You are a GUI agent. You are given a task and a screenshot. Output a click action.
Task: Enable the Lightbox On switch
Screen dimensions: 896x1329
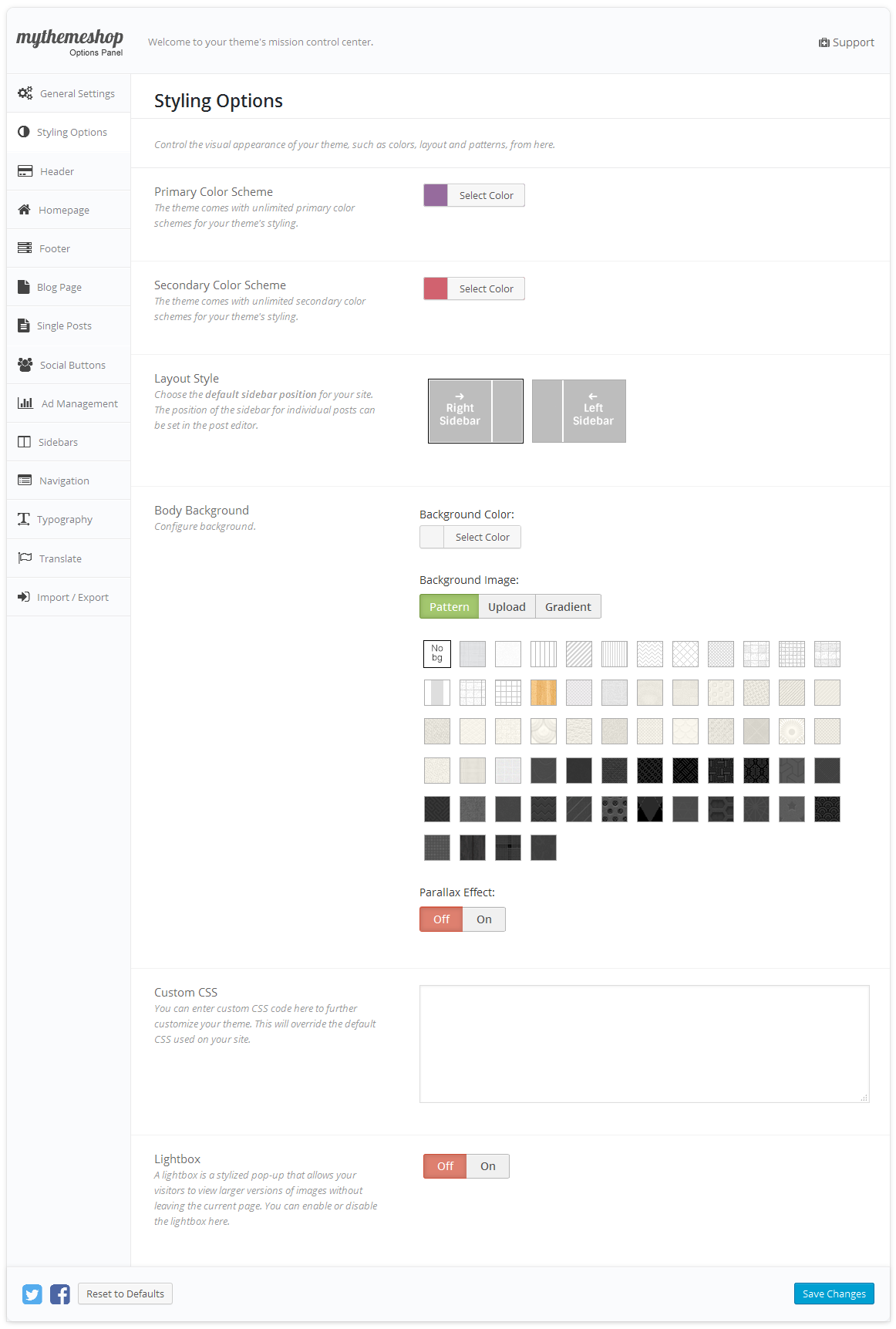[x=487, y=1166]
